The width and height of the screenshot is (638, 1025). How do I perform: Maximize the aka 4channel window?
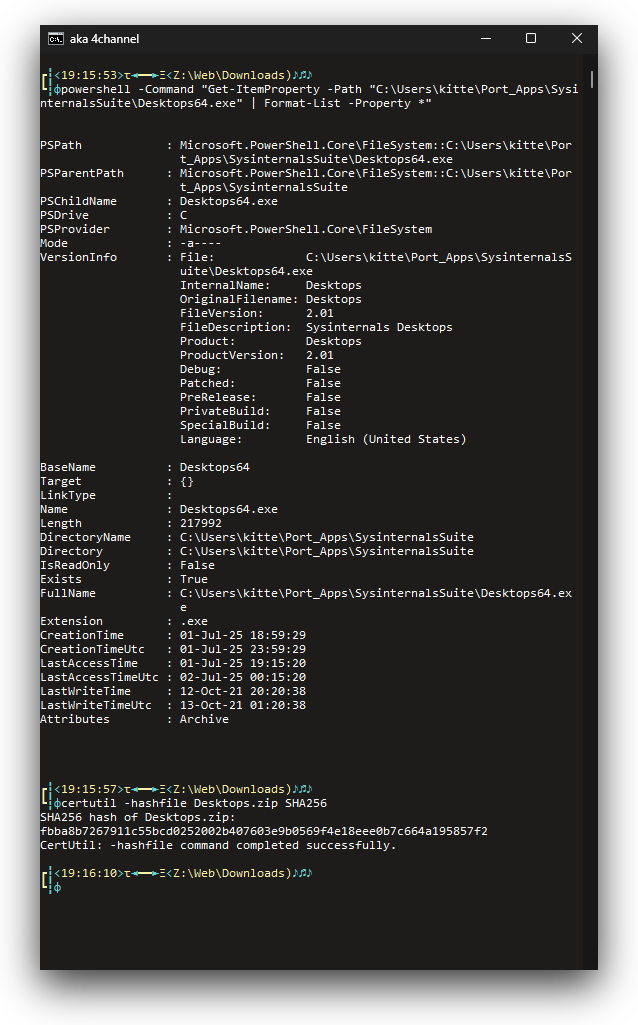click(531, 39)
